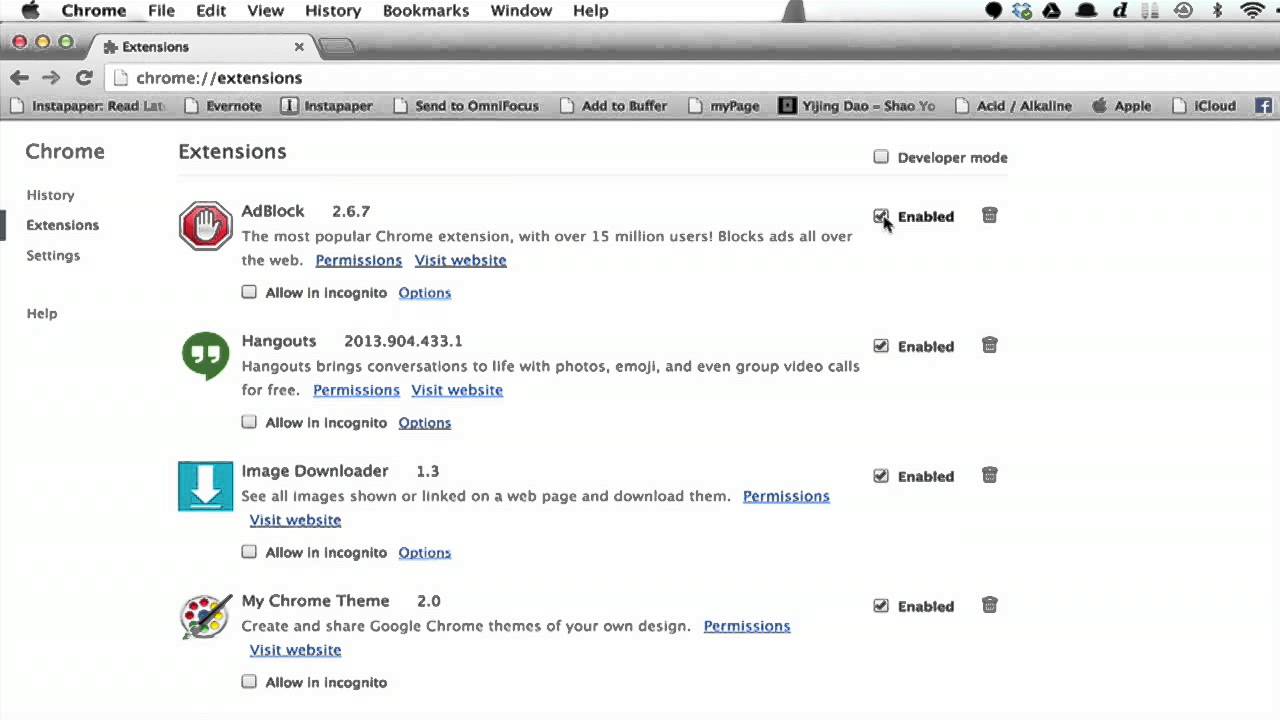Allow Image Downloader in incognito
This screenshot has width=1280, height=720.
coord(249,552)
